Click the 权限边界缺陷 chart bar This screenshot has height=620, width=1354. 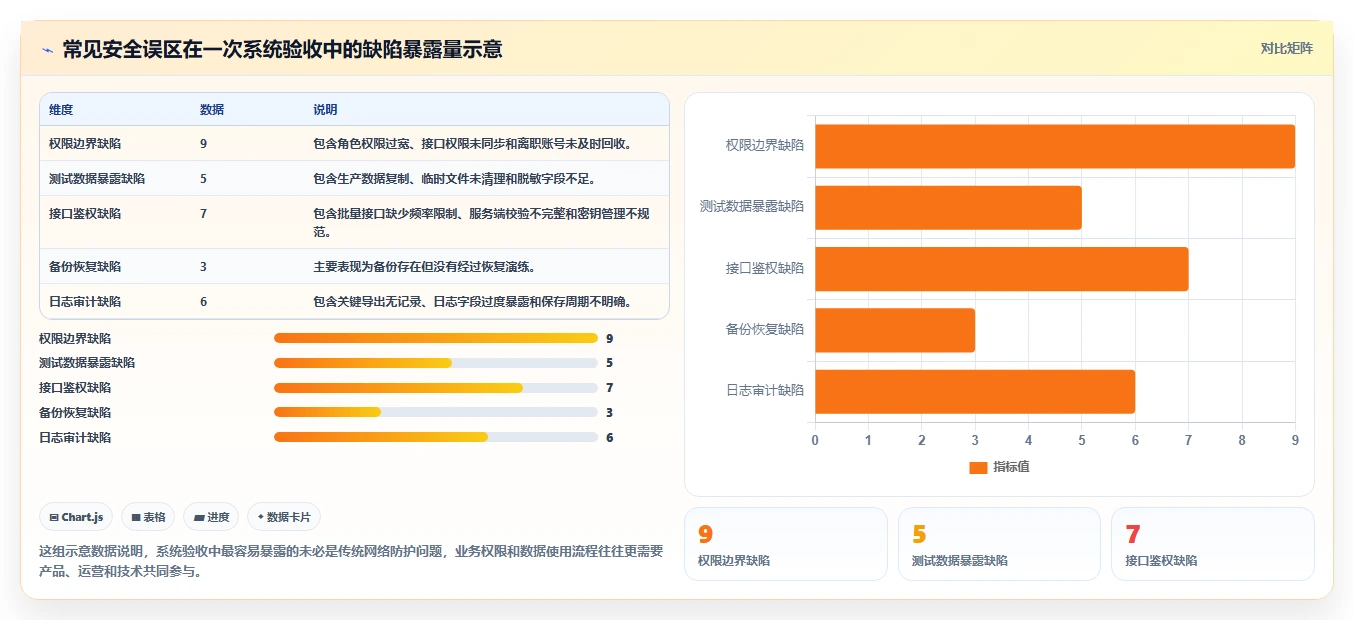pyautogui.click(x=1055, y=146)
